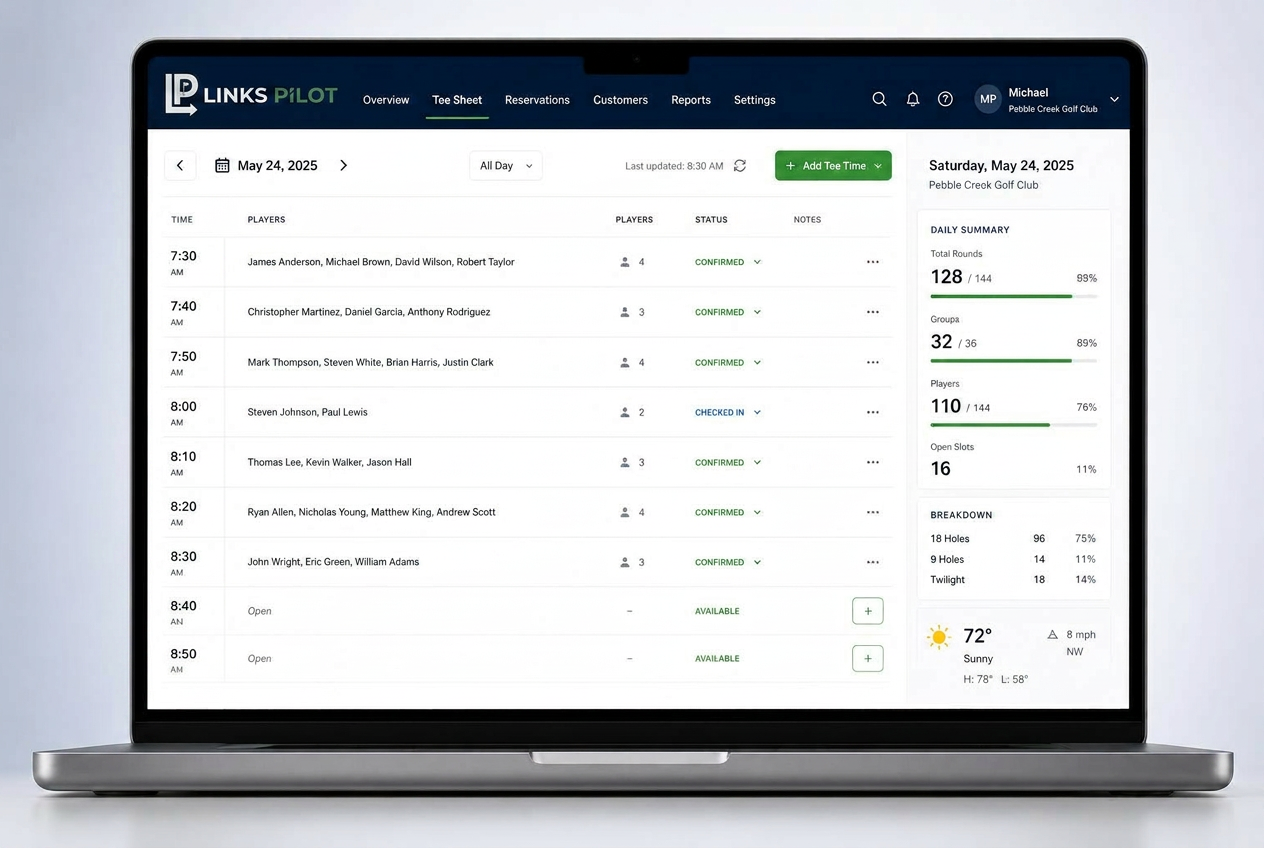Open notifications bell
Screen dimensions: 1264x848
913,99
